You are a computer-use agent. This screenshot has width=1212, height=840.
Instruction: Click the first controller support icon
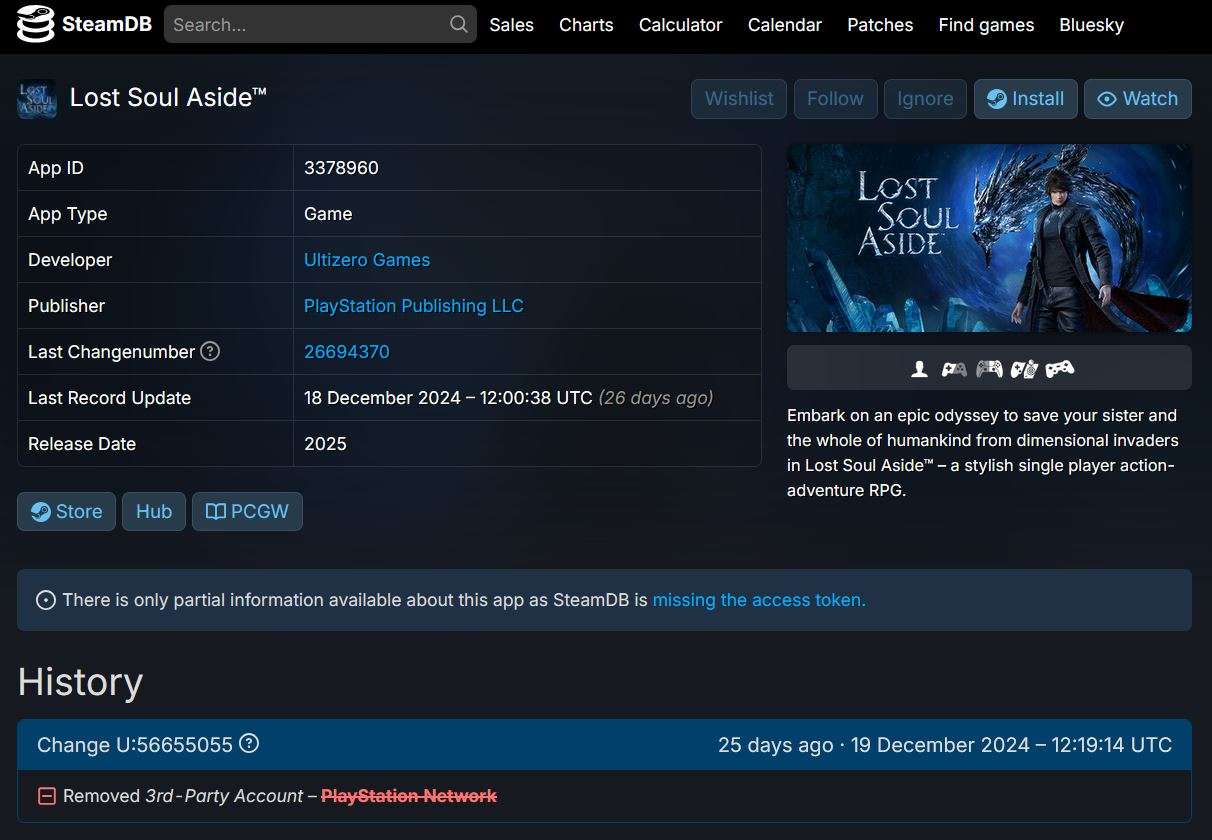tap(954, 369)
